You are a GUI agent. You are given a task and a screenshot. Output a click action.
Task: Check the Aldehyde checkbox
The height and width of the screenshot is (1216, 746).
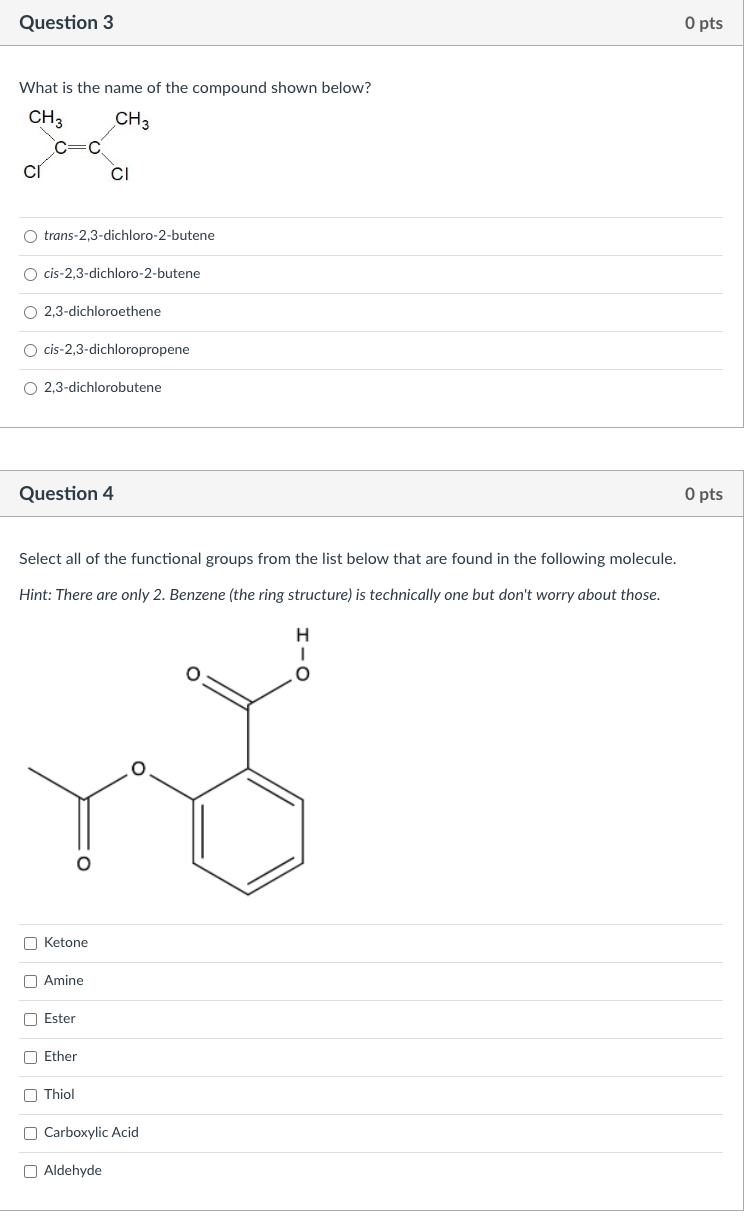point(30,1170)
